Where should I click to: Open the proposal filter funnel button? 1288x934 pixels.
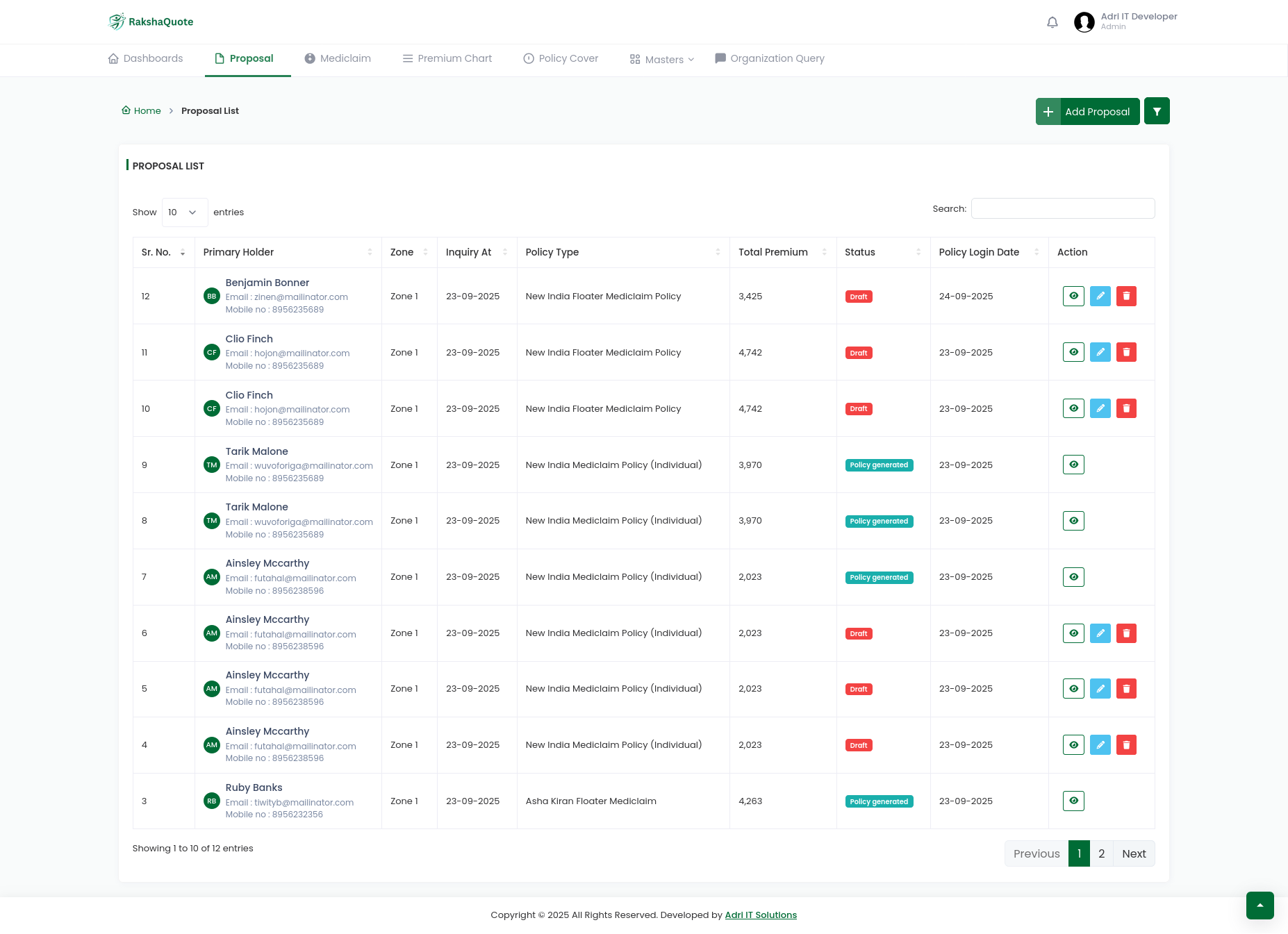pyautogui.click(x=1157, y=111)
